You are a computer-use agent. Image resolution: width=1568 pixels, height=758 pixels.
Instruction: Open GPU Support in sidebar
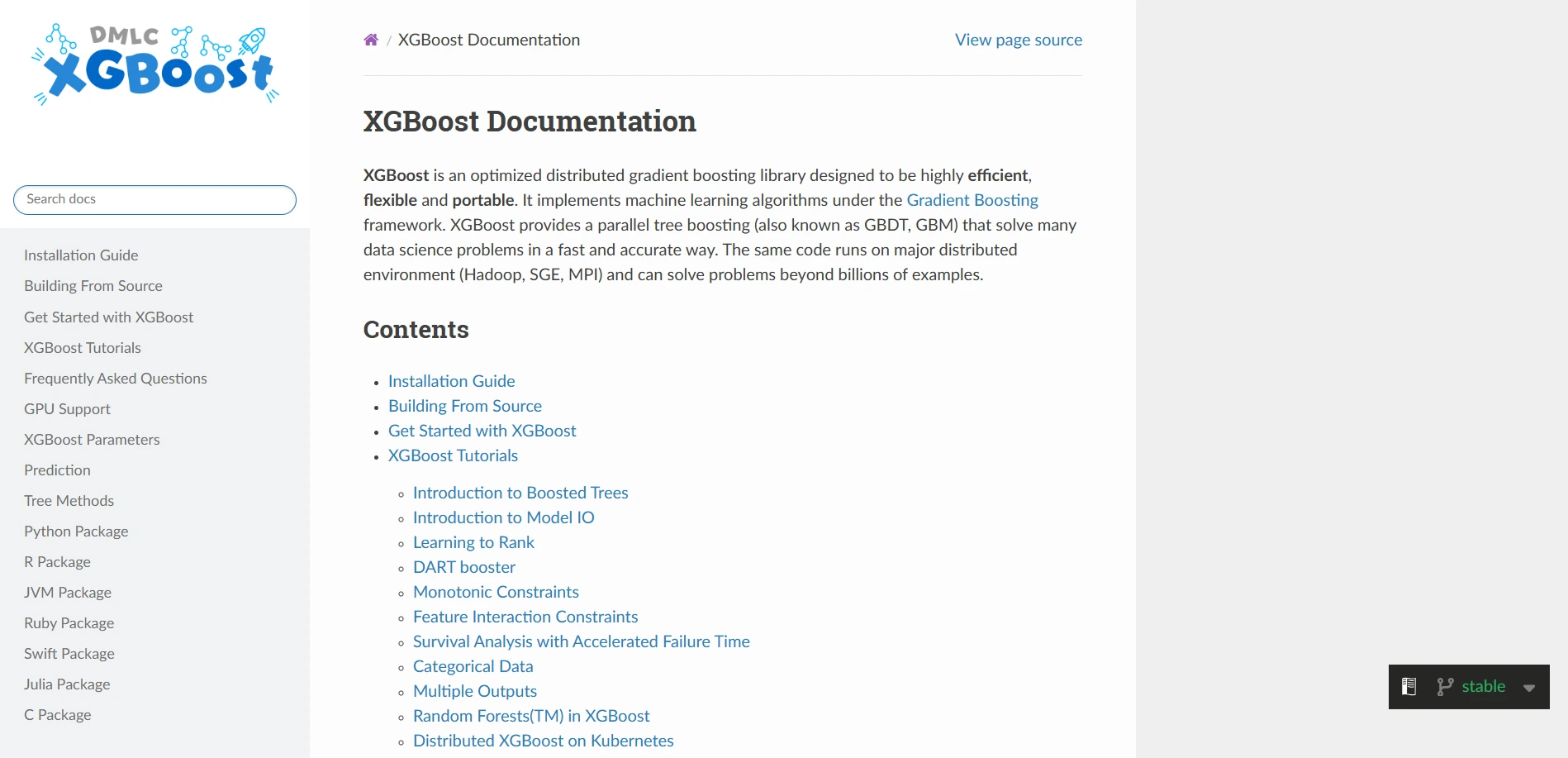click(x=67, y=409)
